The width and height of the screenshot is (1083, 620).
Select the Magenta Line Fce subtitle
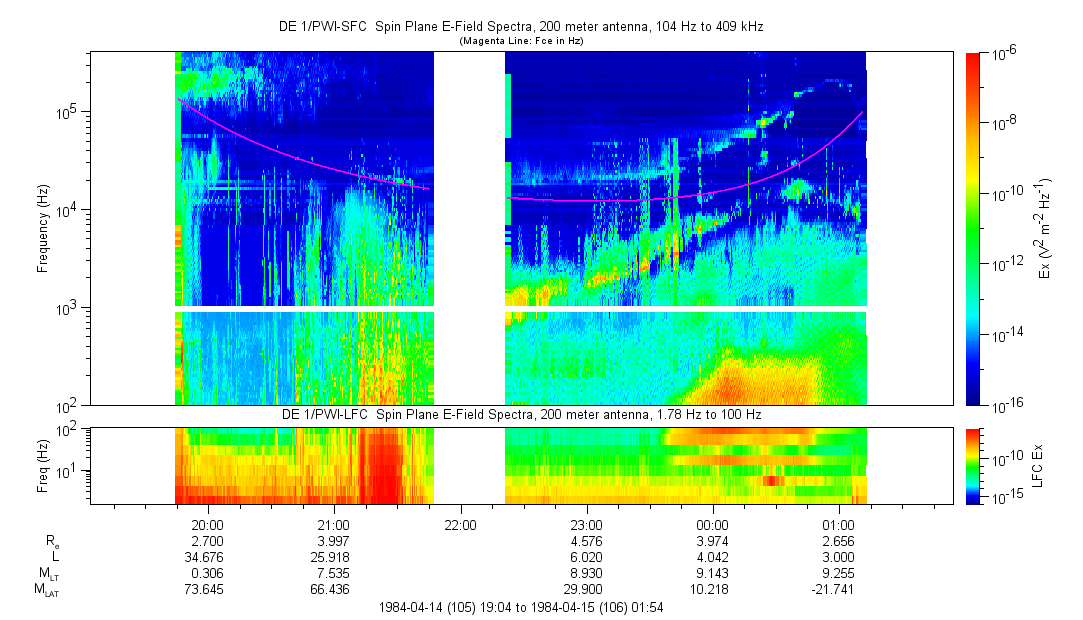520,41
